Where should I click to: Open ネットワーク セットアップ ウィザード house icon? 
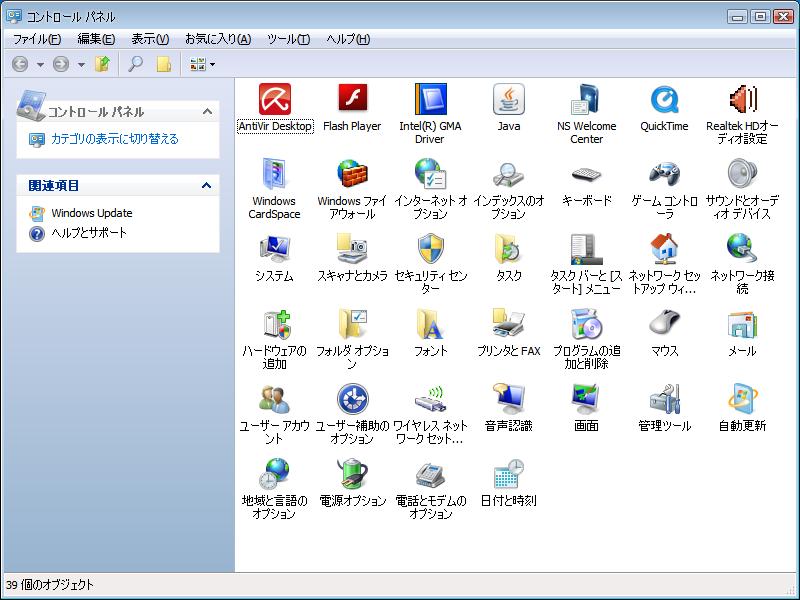tap(664, 249)
